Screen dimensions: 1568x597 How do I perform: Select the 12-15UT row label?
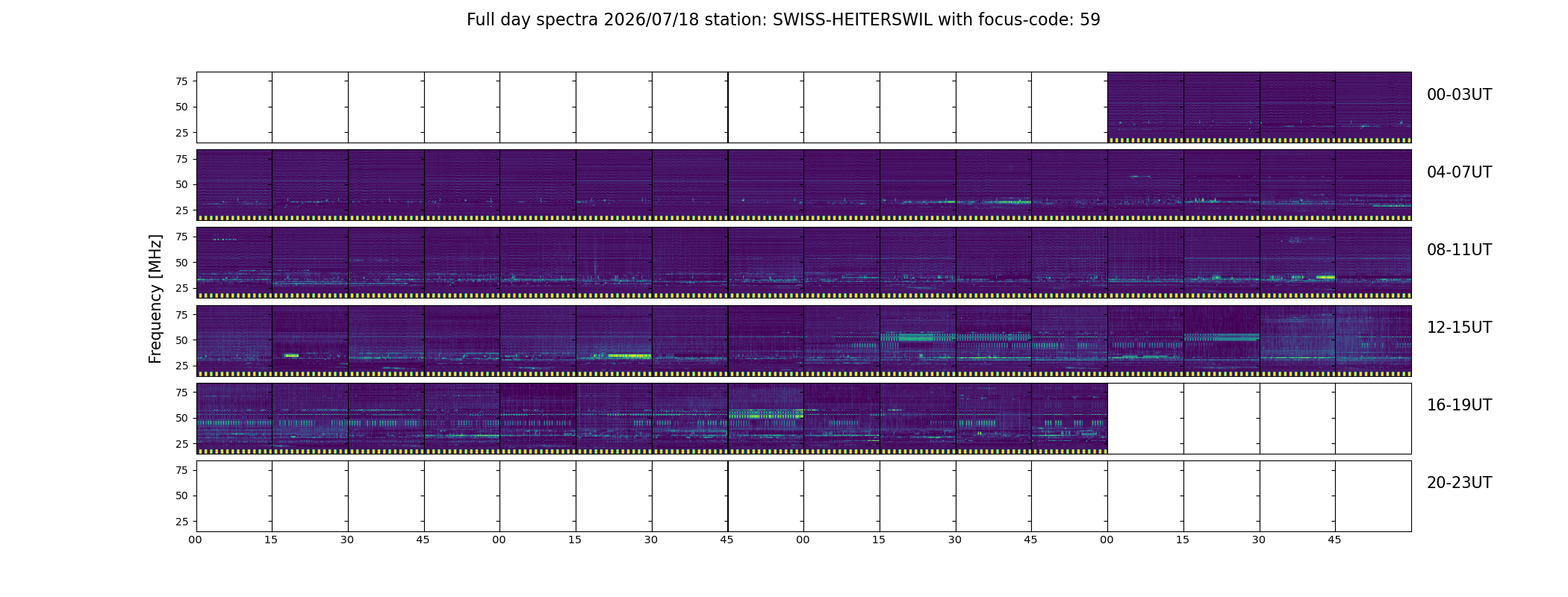point(1459,328)
